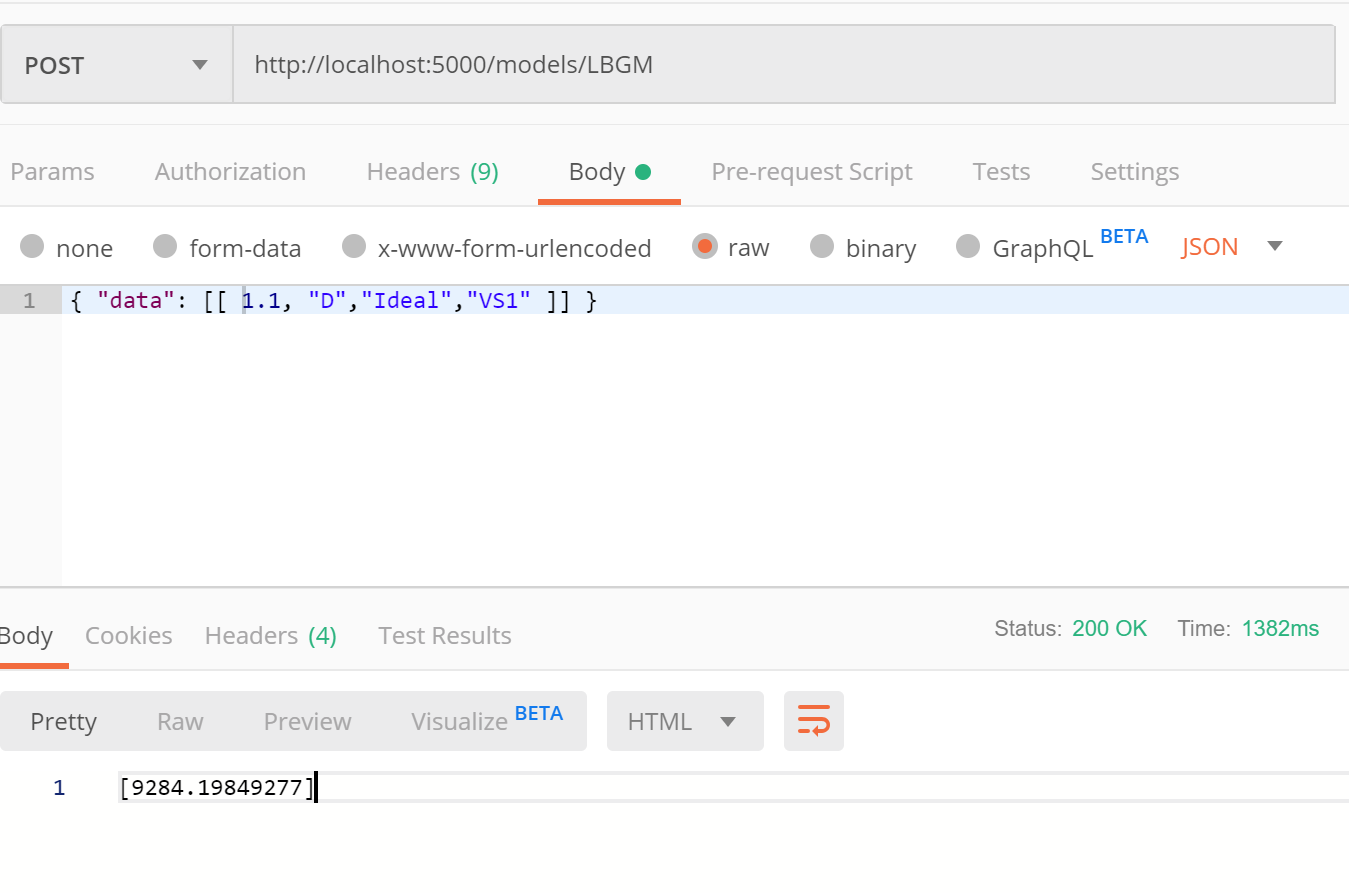Select the raw body type radio button
The height and width of the screenshot is (893, 1349).
coord(705,247)
